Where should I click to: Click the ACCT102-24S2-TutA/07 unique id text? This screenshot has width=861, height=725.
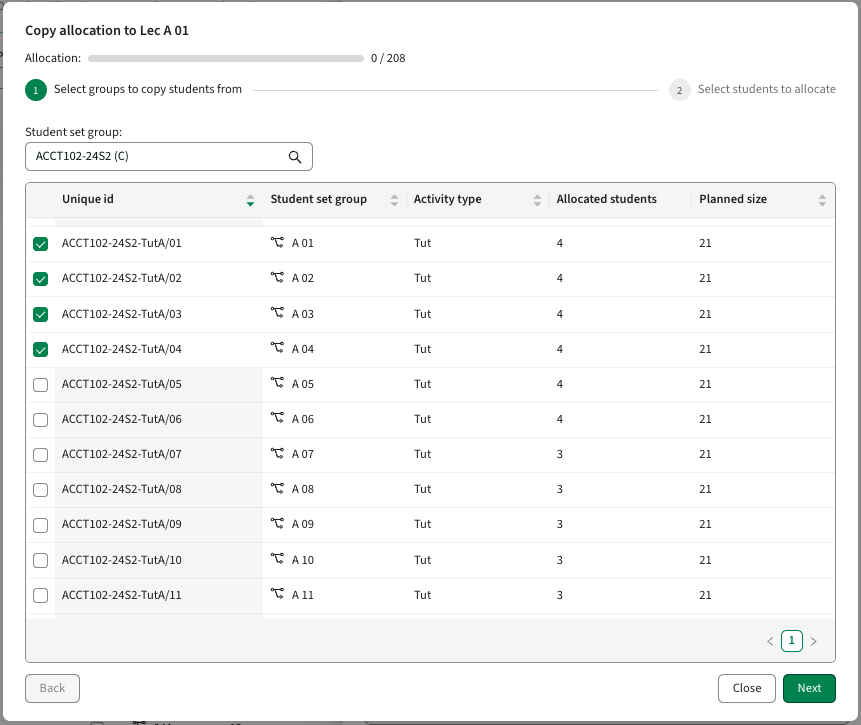click(121, 454)
